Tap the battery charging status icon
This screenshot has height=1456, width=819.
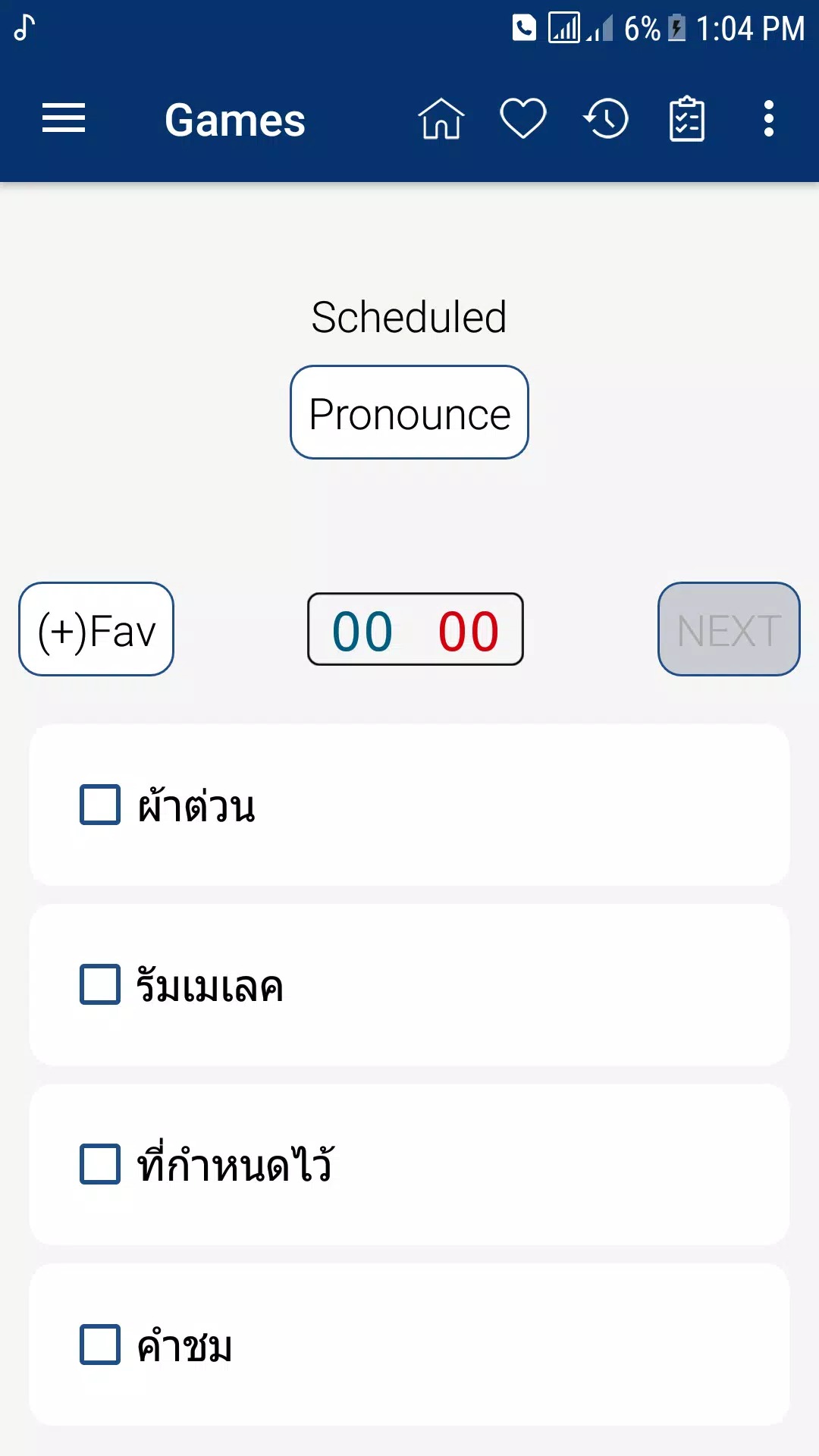(676, 29)
